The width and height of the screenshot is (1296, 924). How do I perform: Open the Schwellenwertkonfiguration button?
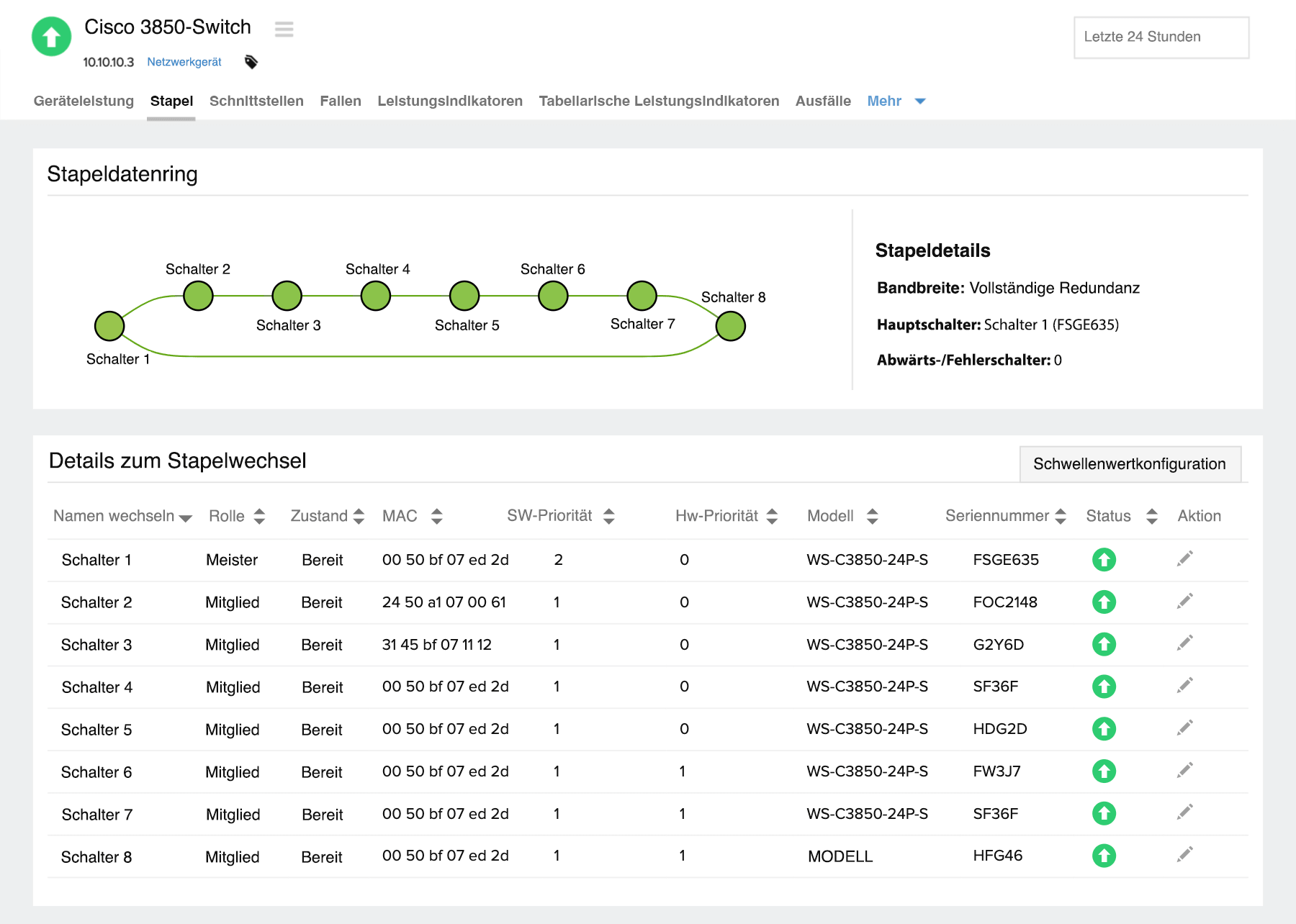(1130, 463)
